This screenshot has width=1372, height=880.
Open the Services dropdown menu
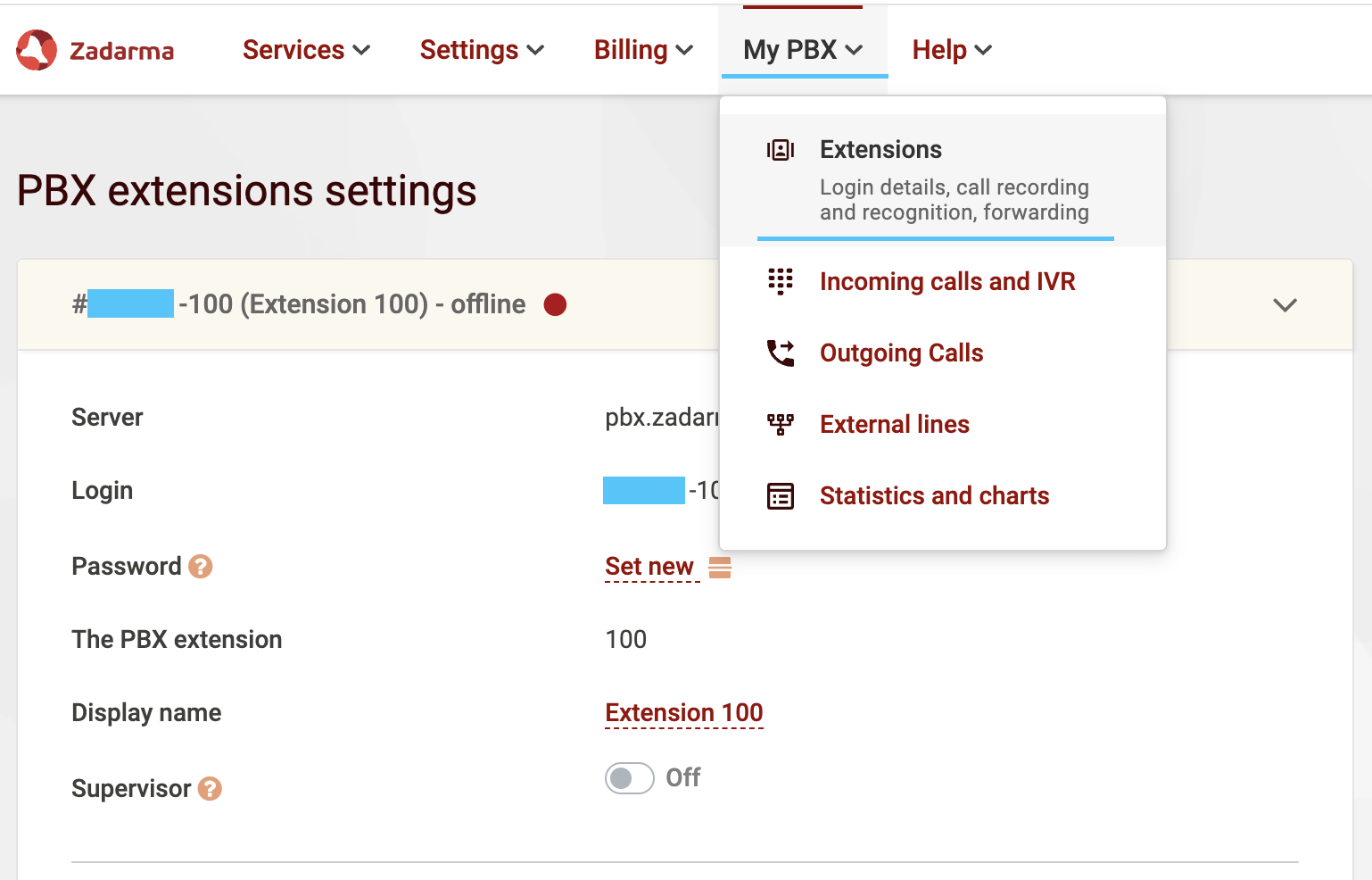coord(306,50)
